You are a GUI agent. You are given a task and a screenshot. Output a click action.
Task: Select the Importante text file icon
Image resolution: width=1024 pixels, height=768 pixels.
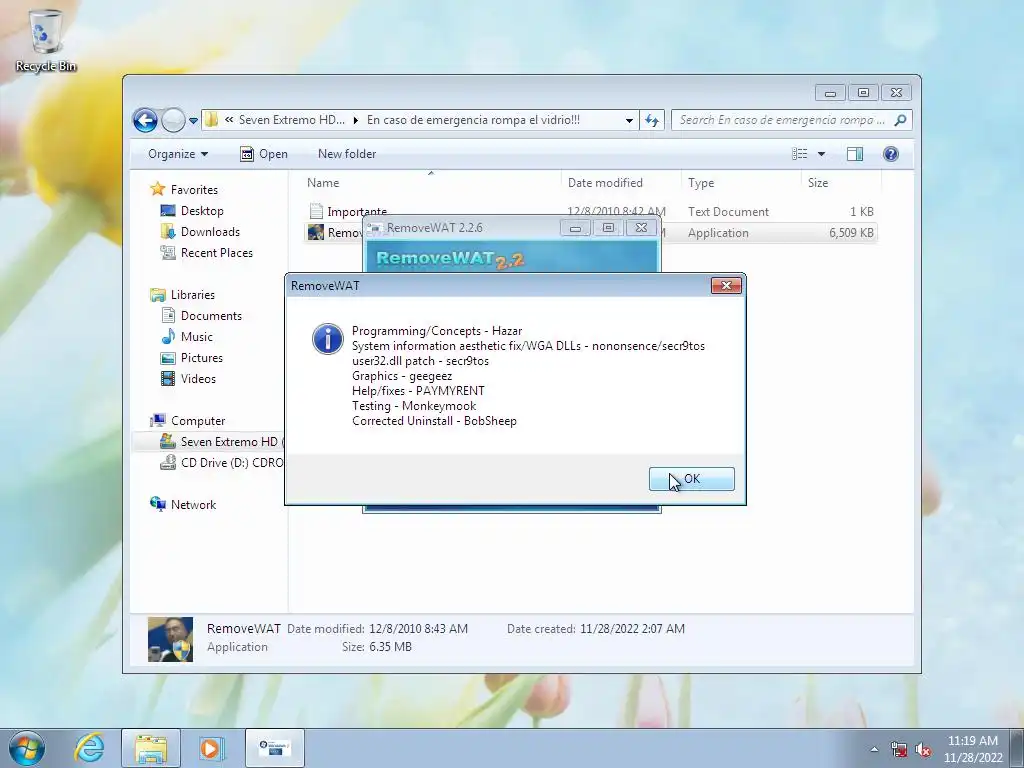pyautogui.click(x=316, y=211)
